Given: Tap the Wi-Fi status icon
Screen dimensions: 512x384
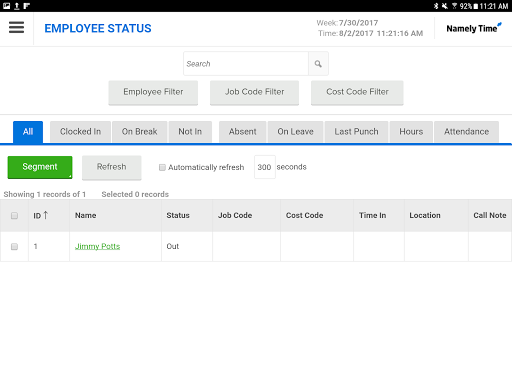Looking at the screenshot, I should click(x=454, y=6).
